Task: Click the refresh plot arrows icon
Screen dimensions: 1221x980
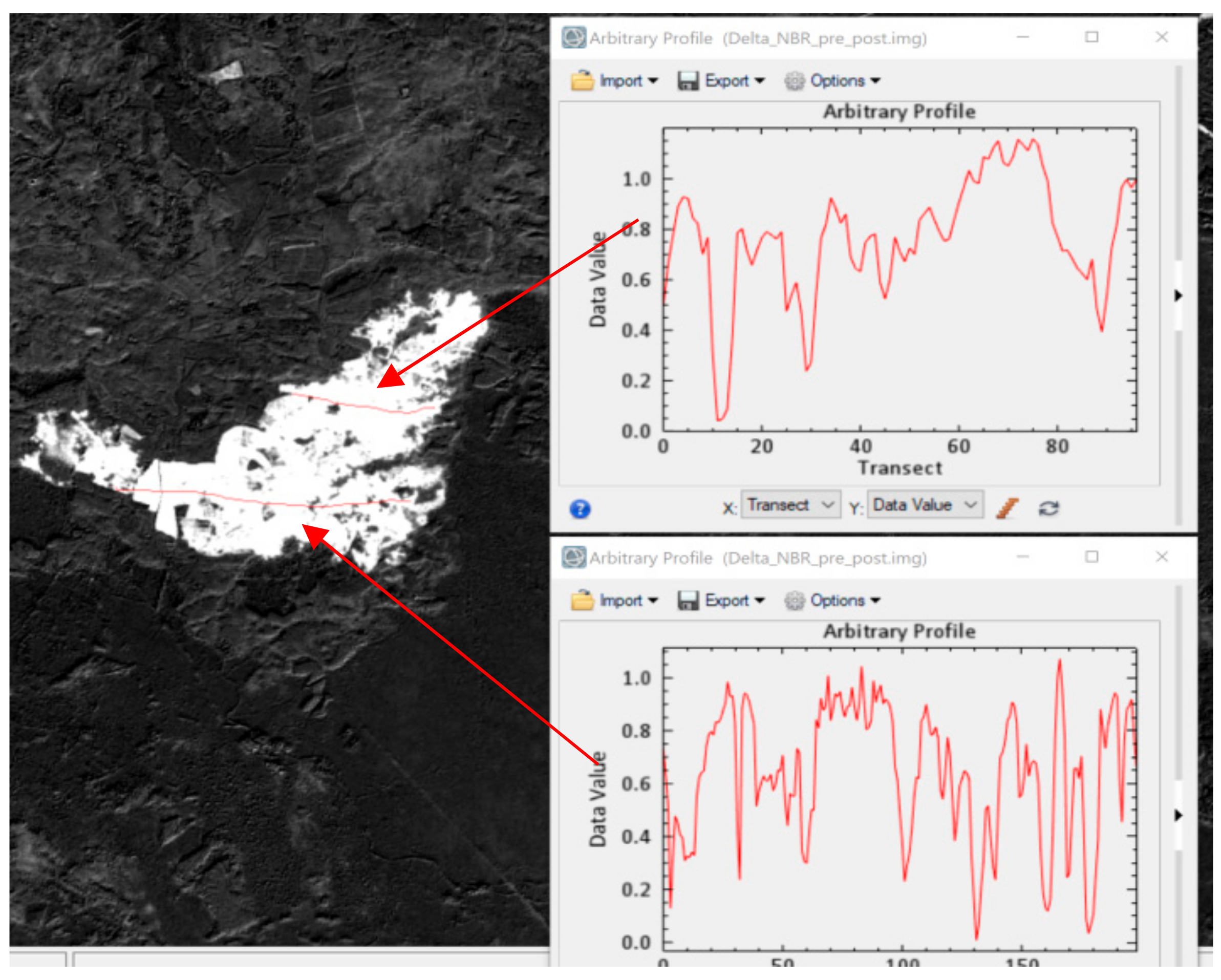Action: (1048, 508)
